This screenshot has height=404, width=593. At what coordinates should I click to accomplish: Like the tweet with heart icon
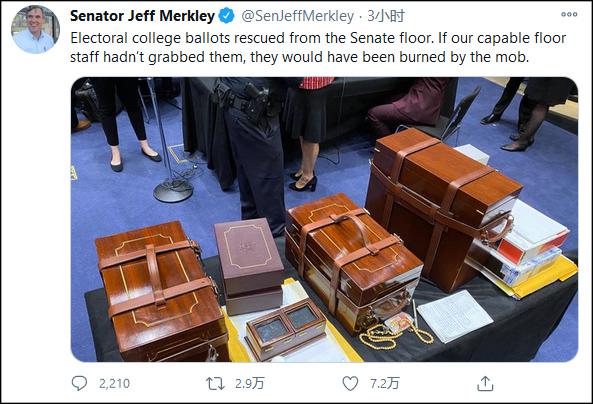click(x=350, y=384)
